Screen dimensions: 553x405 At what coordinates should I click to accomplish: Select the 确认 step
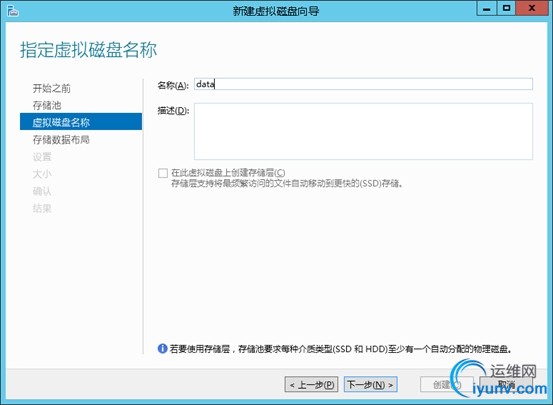click(x=42, y=191)
